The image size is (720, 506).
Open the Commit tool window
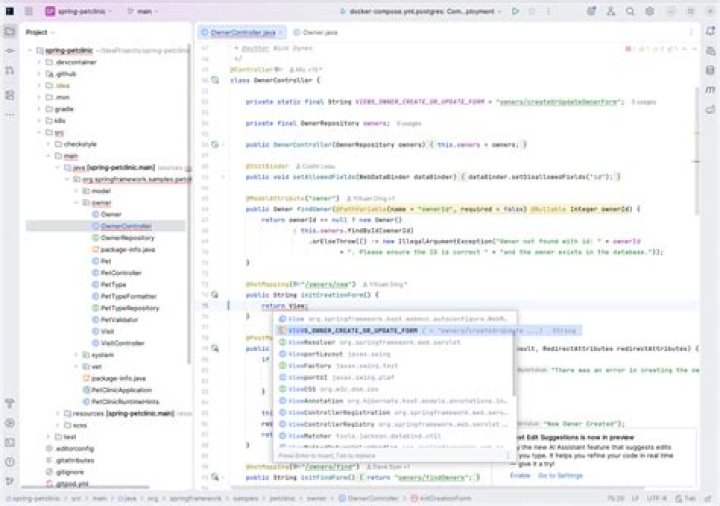pos(10,51)
